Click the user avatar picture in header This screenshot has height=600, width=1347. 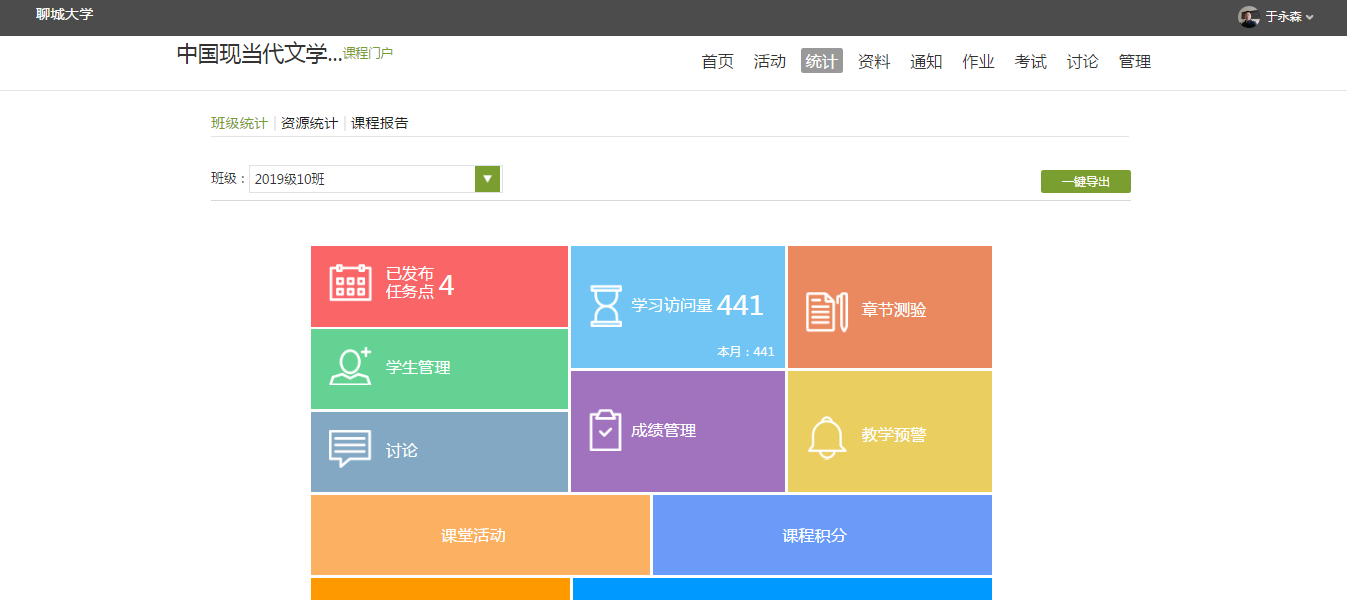(x=1248, y=17)
